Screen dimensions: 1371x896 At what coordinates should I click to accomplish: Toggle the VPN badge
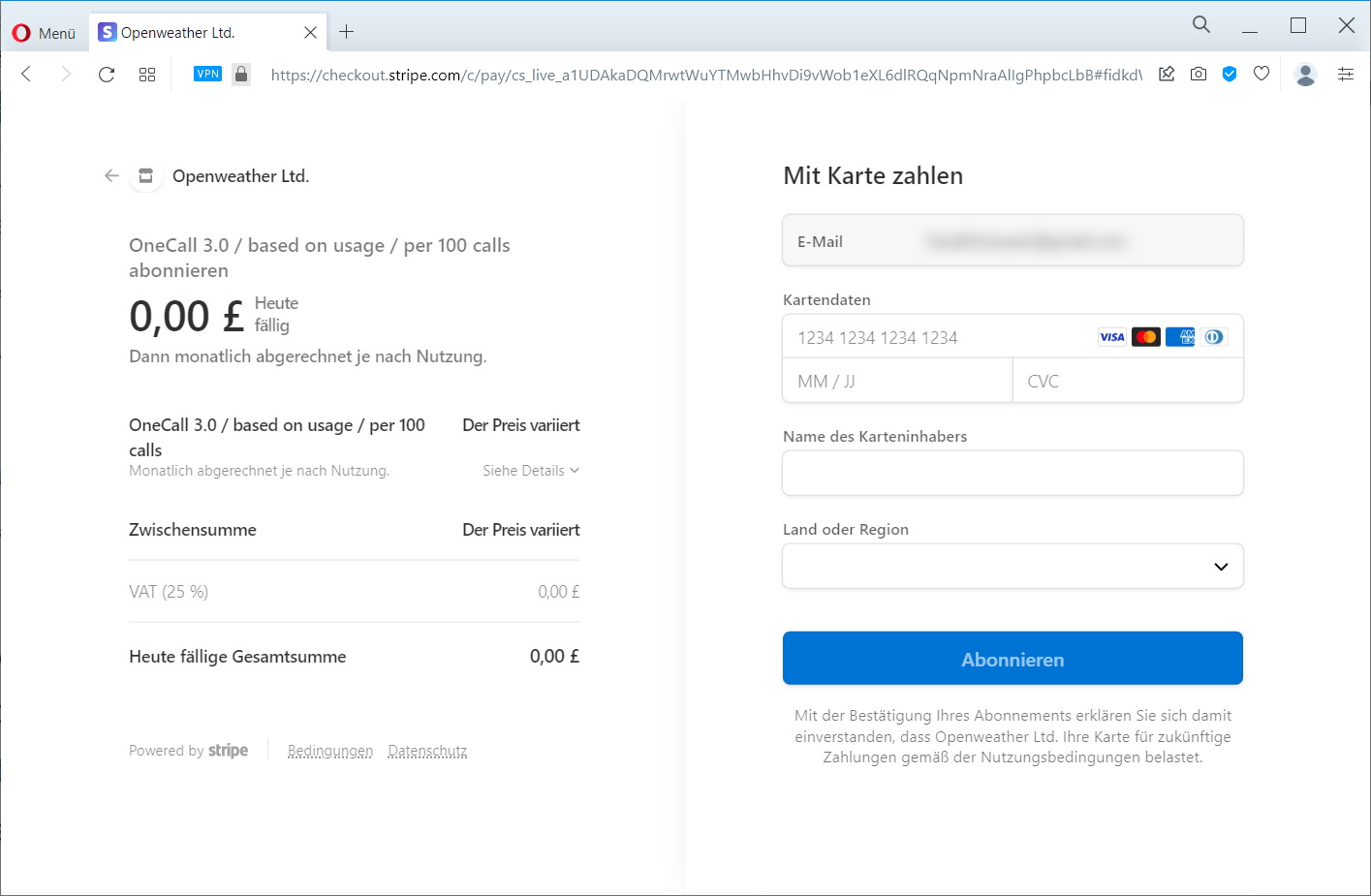pos(208,74)
